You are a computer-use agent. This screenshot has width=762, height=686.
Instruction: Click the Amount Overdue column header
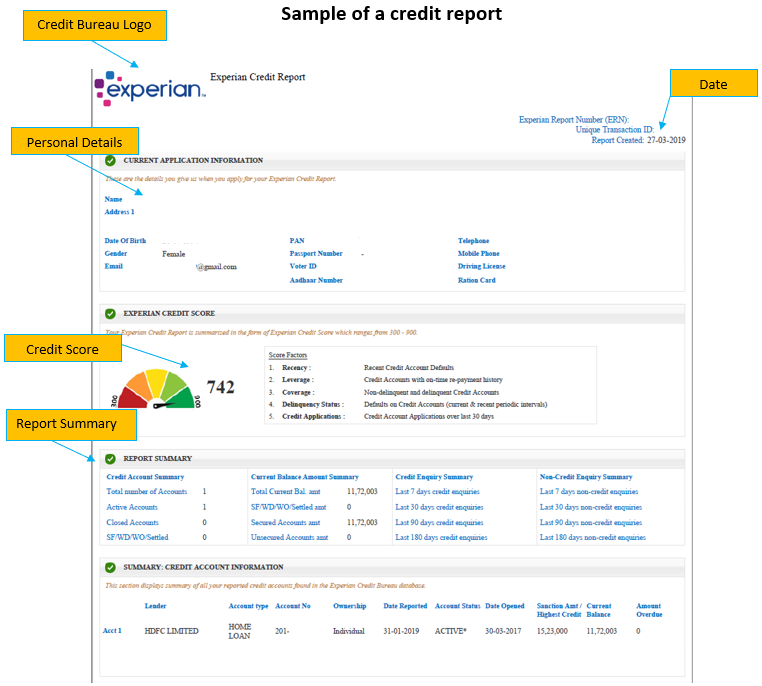tap(649, 610)
